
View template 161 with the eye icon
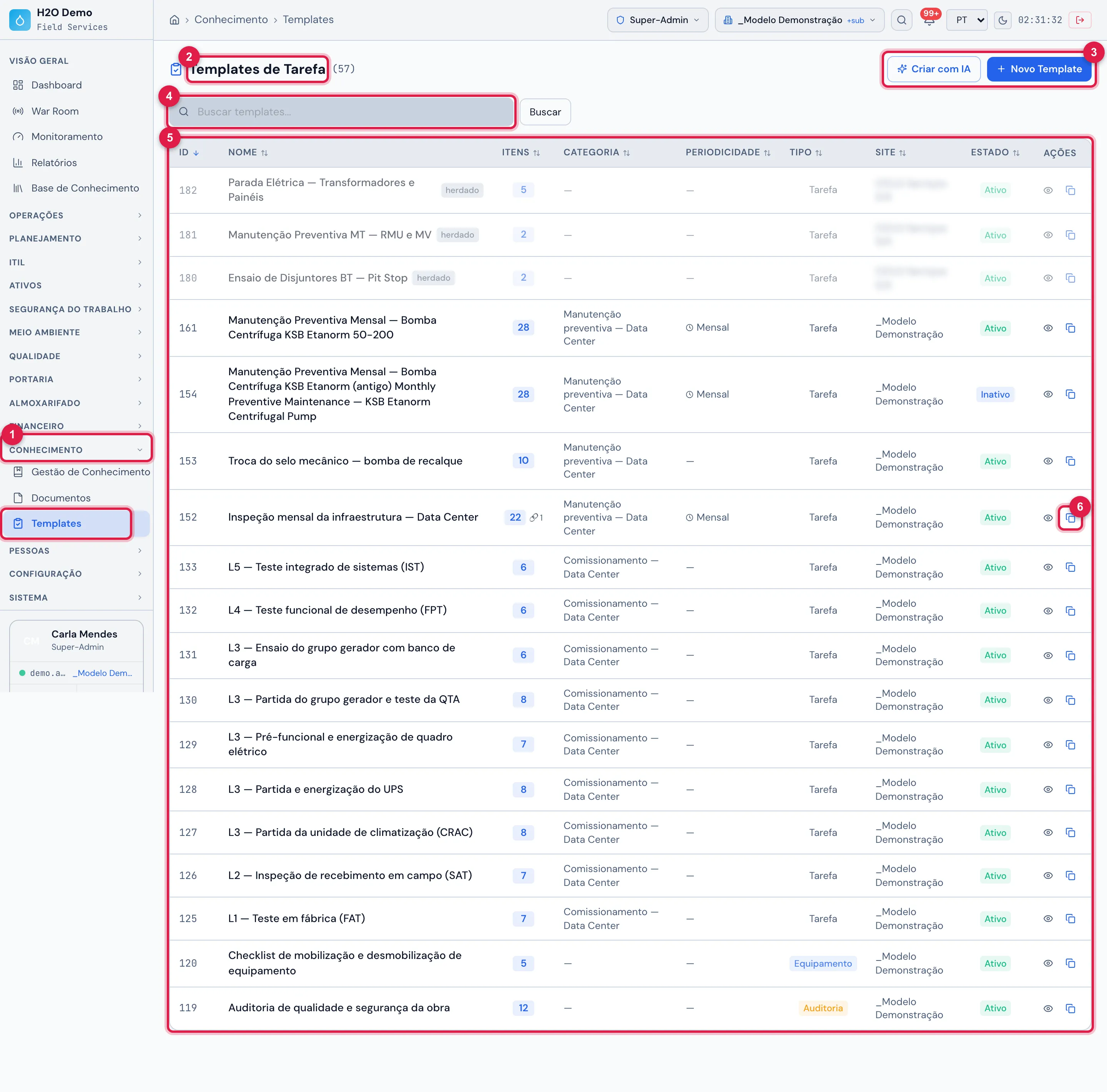pyautogui.click(x=1047, y=328)
